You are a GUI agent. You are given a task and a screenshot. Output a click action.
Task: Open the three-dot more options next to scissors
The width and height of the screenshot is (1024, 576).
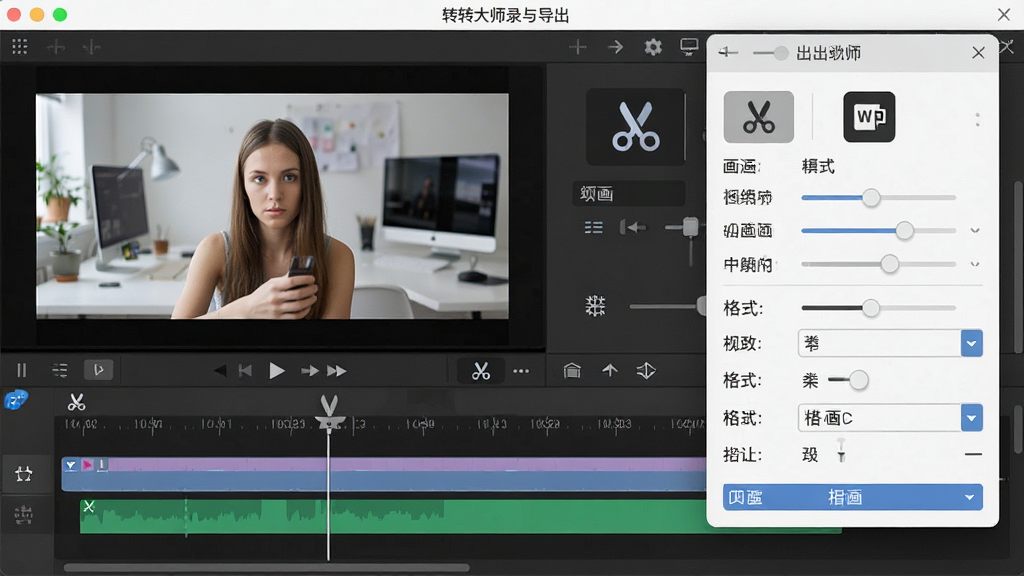click(x=521, y=371)
